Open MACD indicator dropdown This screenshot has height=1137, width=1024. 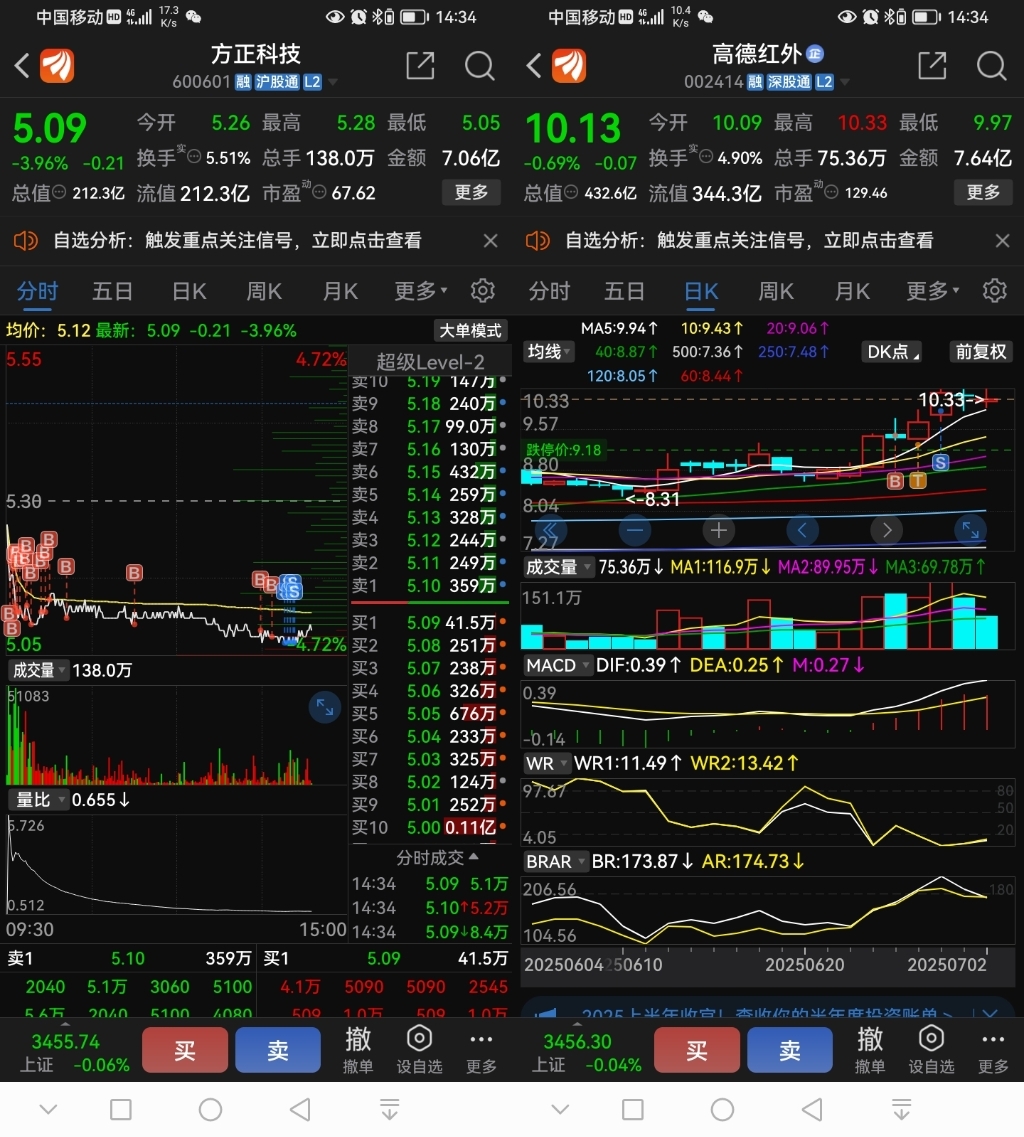pos(556,665)
